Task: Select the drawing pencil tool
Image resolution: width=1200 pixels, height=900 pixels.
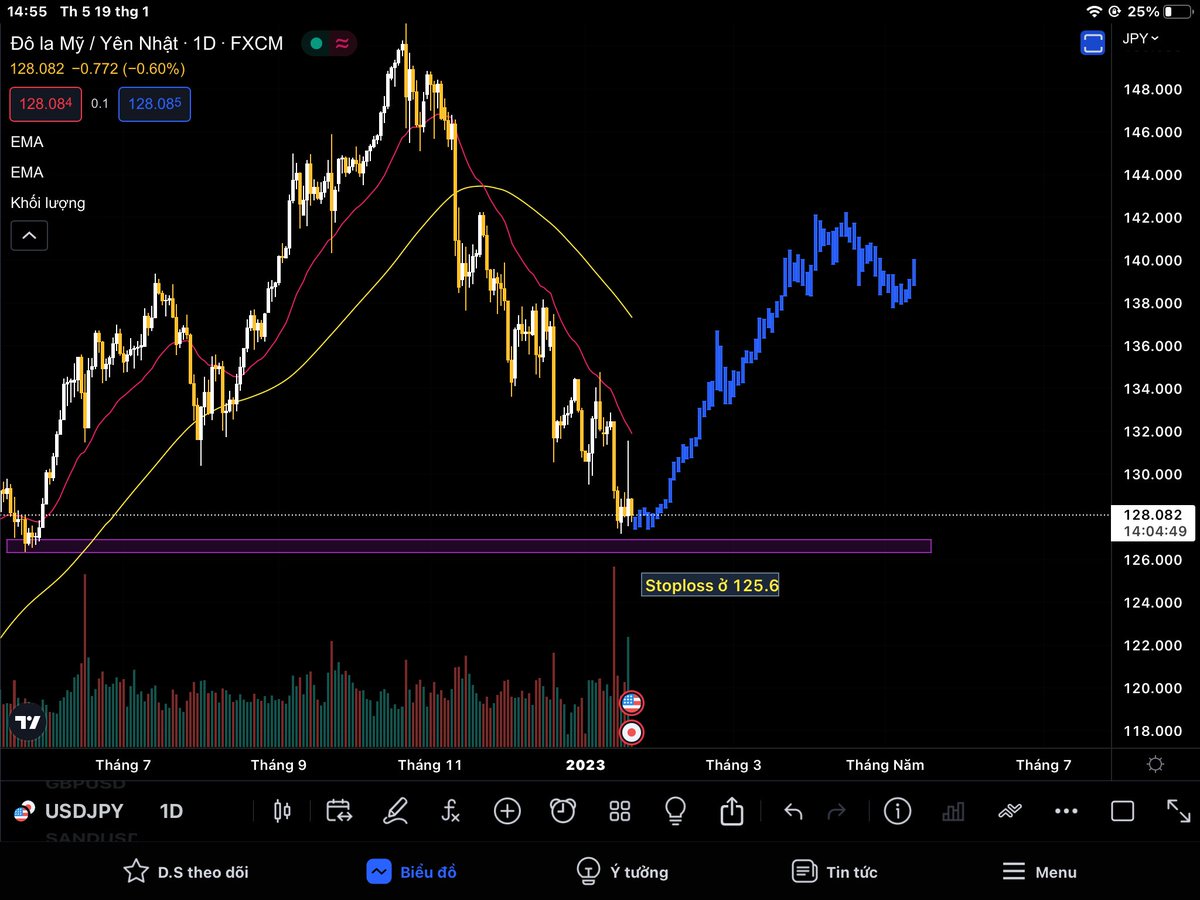Action: (x=395, y=811)
